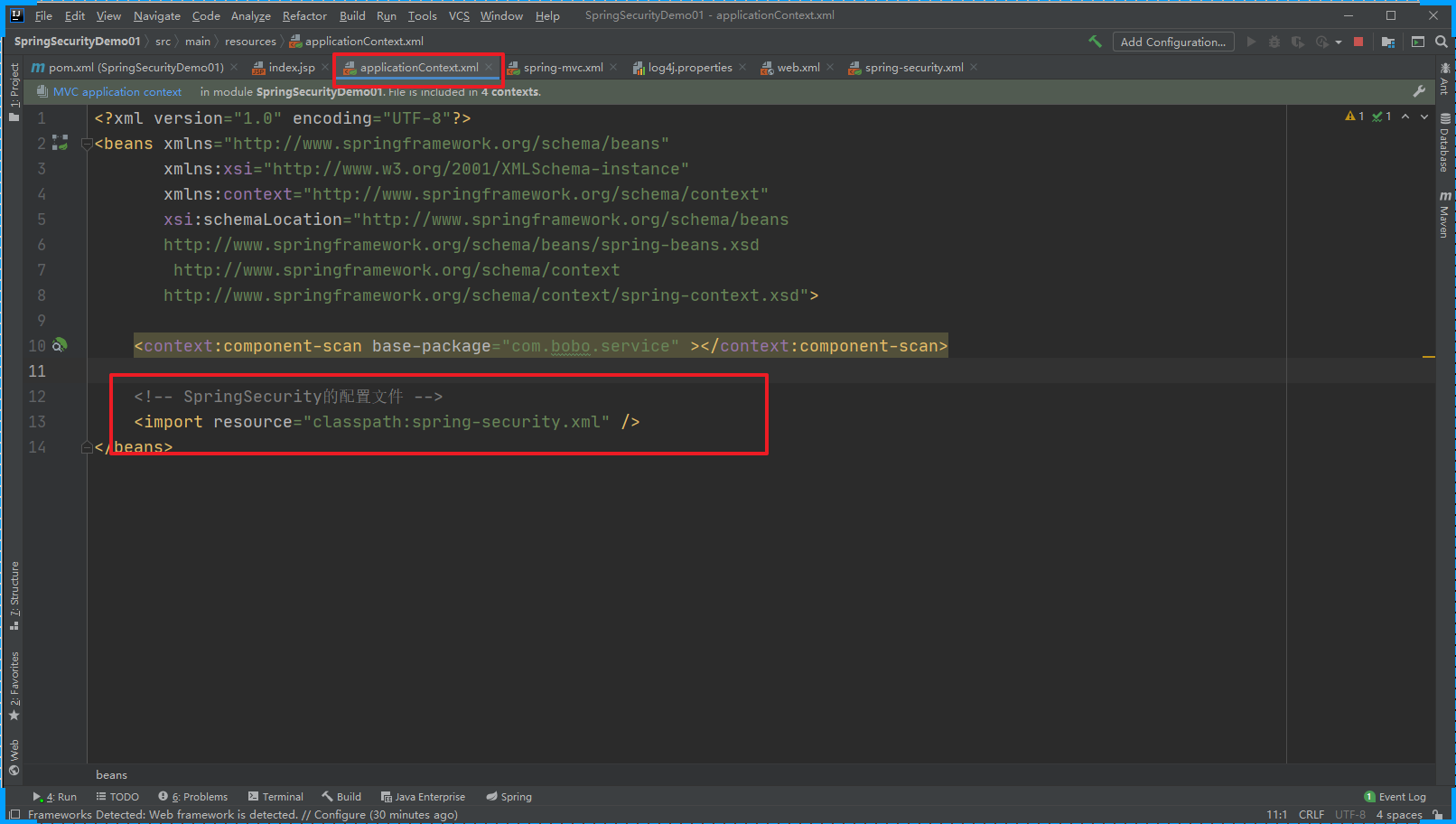Switch to the spring-security.xml tab
Image resolution: width=1456 pixels, height=824 pixels.
pos(913,67)
